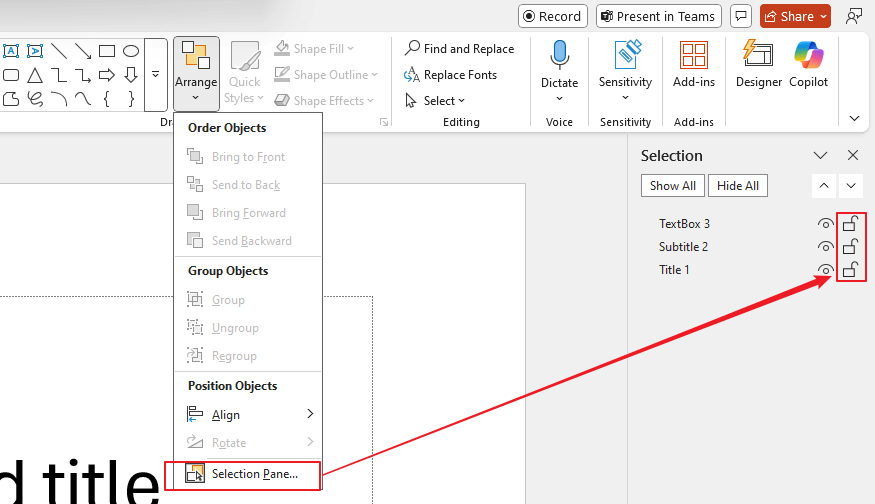Move selected object down in order

(x=850, y=186)
